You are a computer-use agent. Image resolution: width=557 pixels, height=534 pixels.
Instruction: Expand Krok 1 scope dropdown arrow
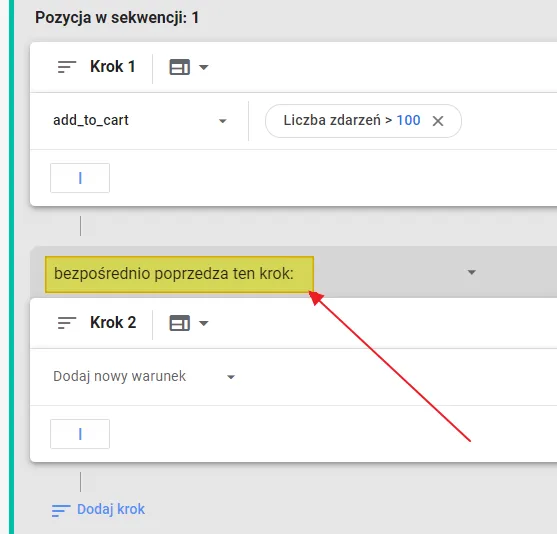point(204,67)
